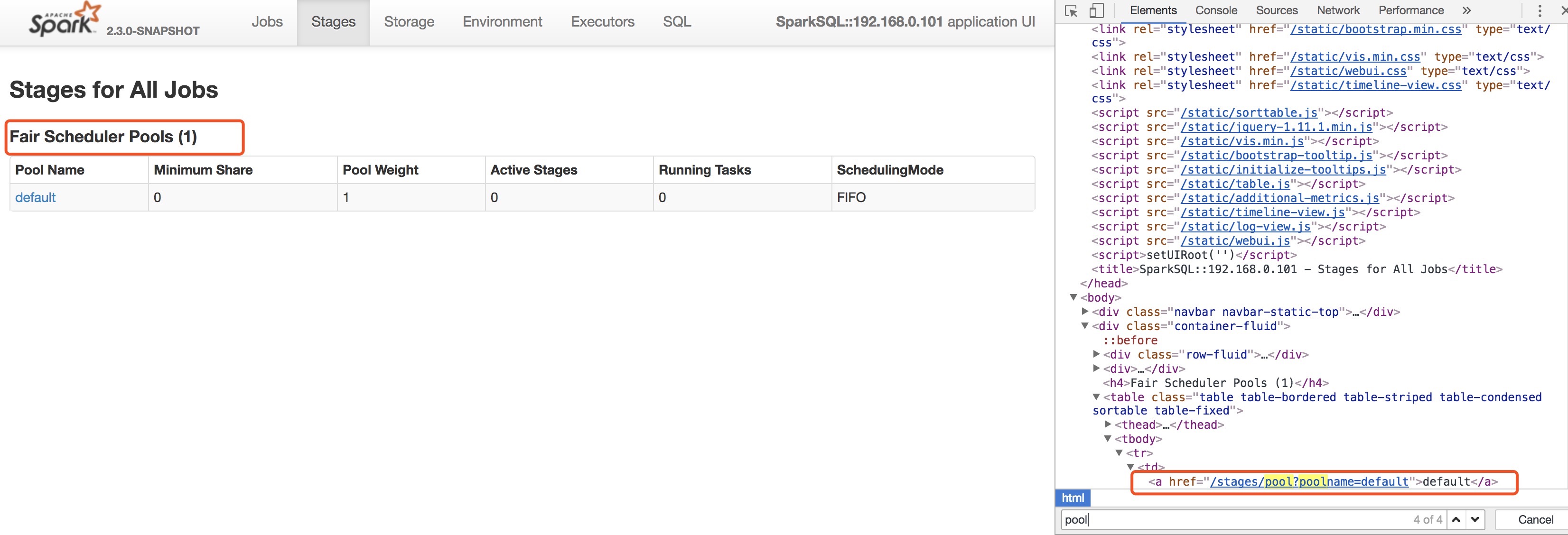Go to next search result arrow

point(1475,519)
